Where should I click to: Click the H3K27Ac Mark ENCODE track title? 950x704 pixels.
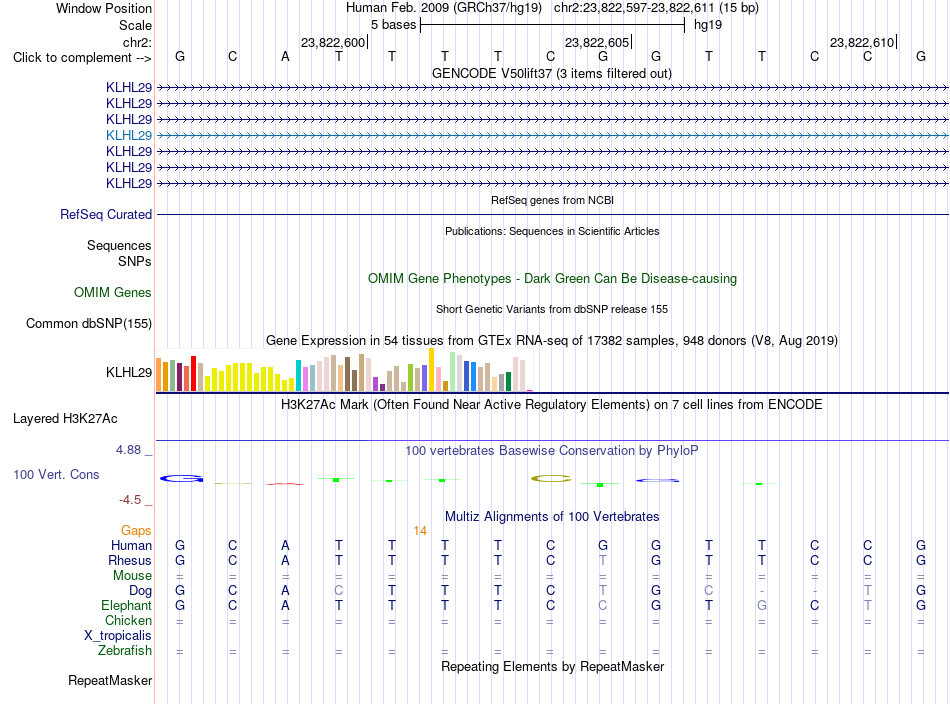click(551, 405)
